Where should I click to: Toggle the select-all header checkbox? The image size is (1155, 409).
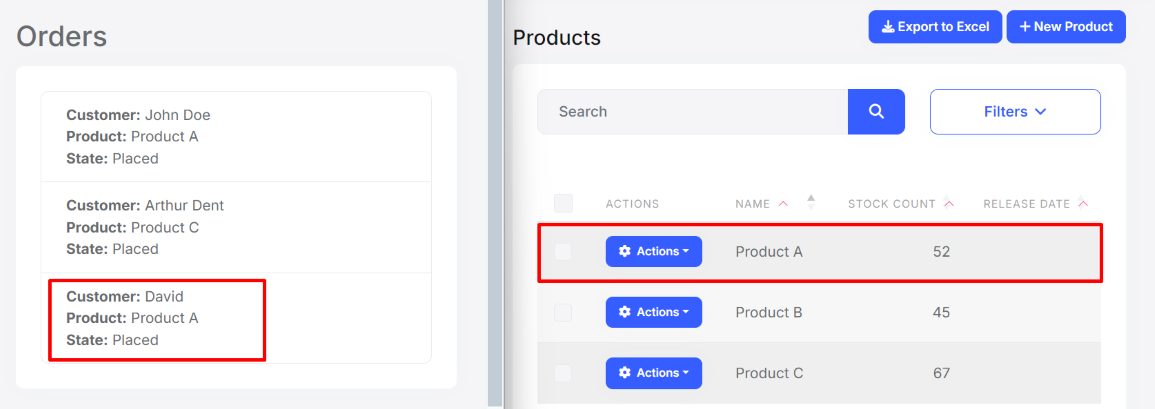pos(564,204)
